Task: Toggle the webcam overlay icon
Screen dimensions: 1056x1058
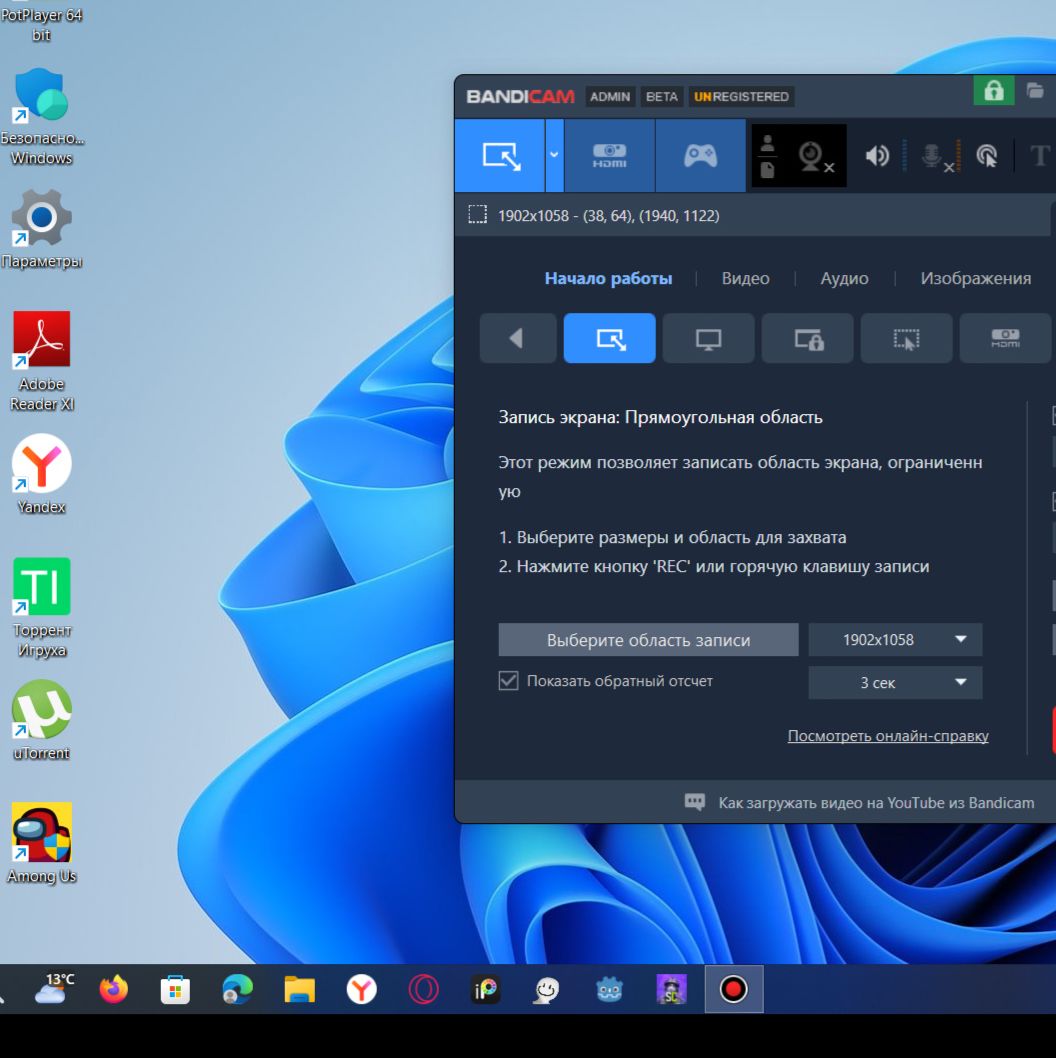Action: 815,157
